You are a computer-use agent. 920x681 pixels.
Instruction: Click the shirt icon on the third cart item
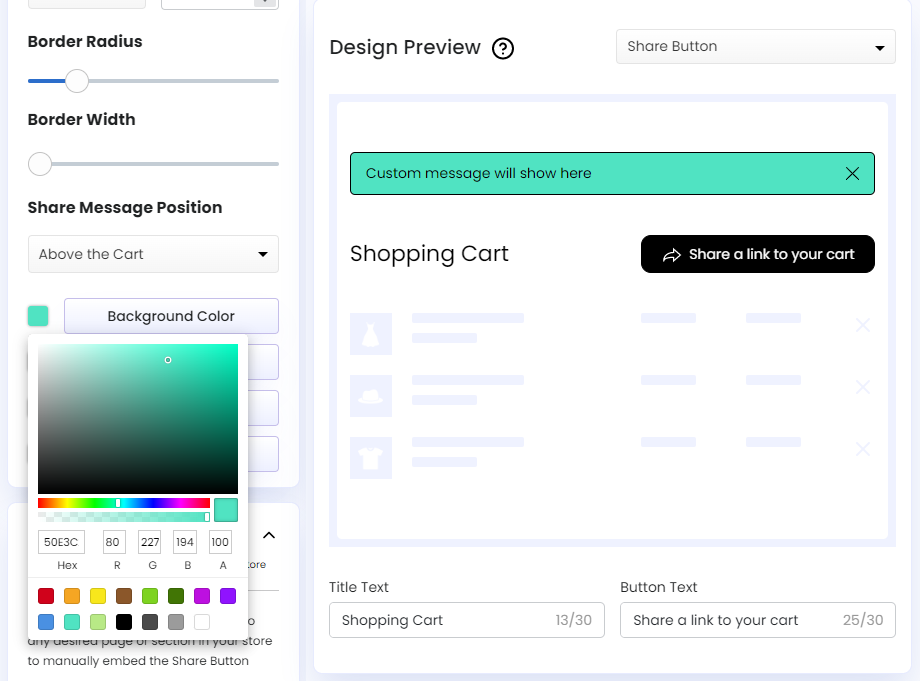click(371, 458)
